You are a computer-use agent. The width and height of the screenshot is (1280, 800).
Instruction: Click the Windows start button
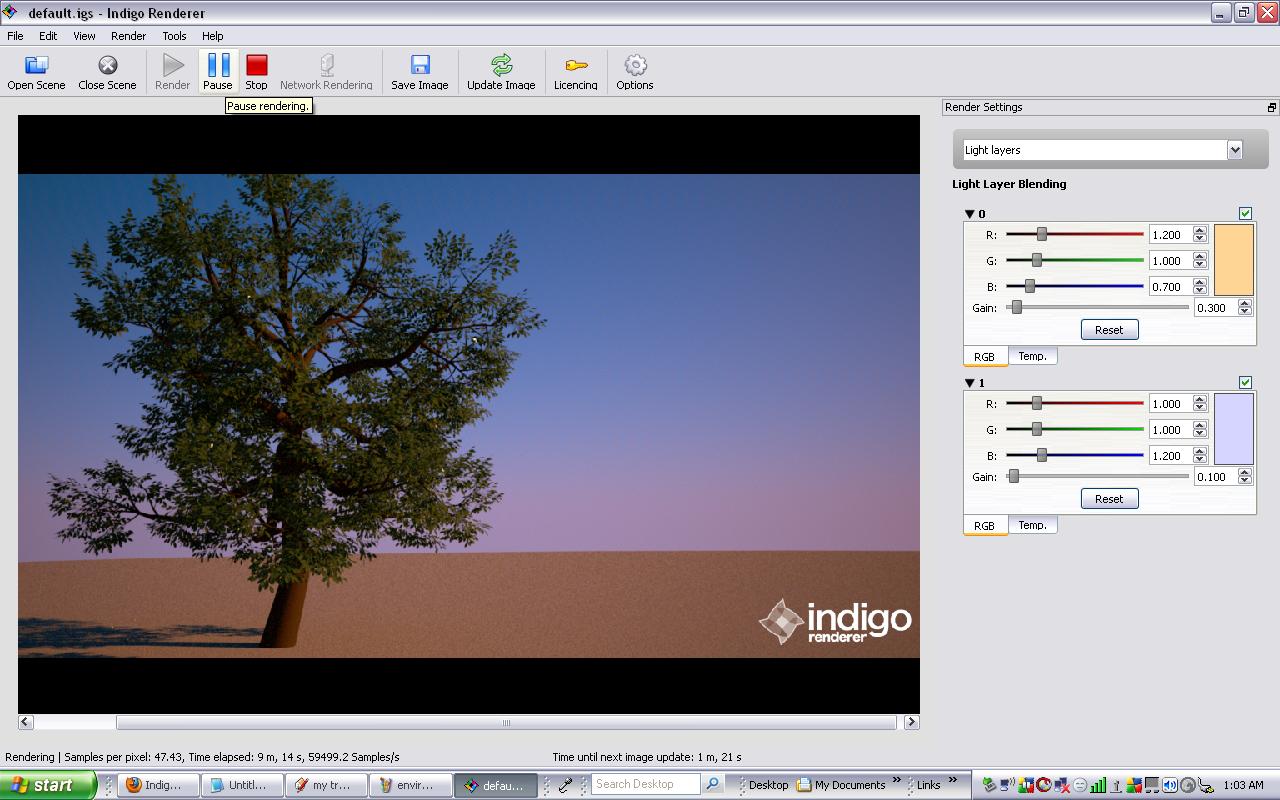point(48,785)
